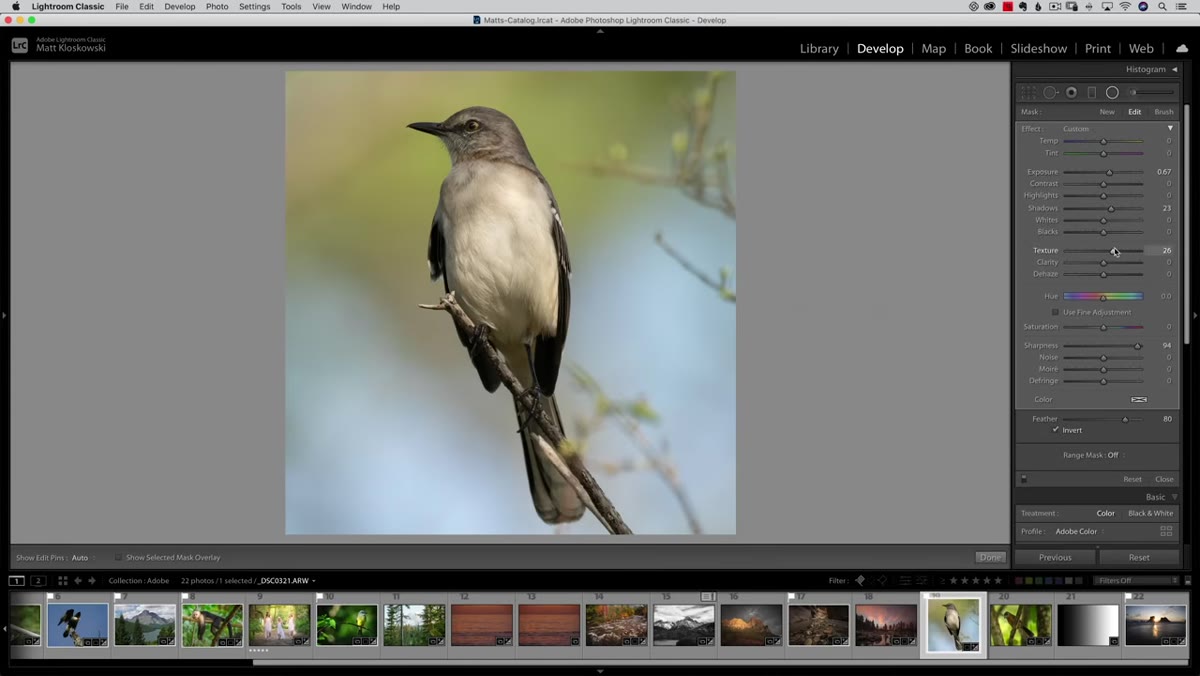This screenshot has width=1200, height=676.
Task: Switch mask mode to New
Action: (x=1107, y=112)
